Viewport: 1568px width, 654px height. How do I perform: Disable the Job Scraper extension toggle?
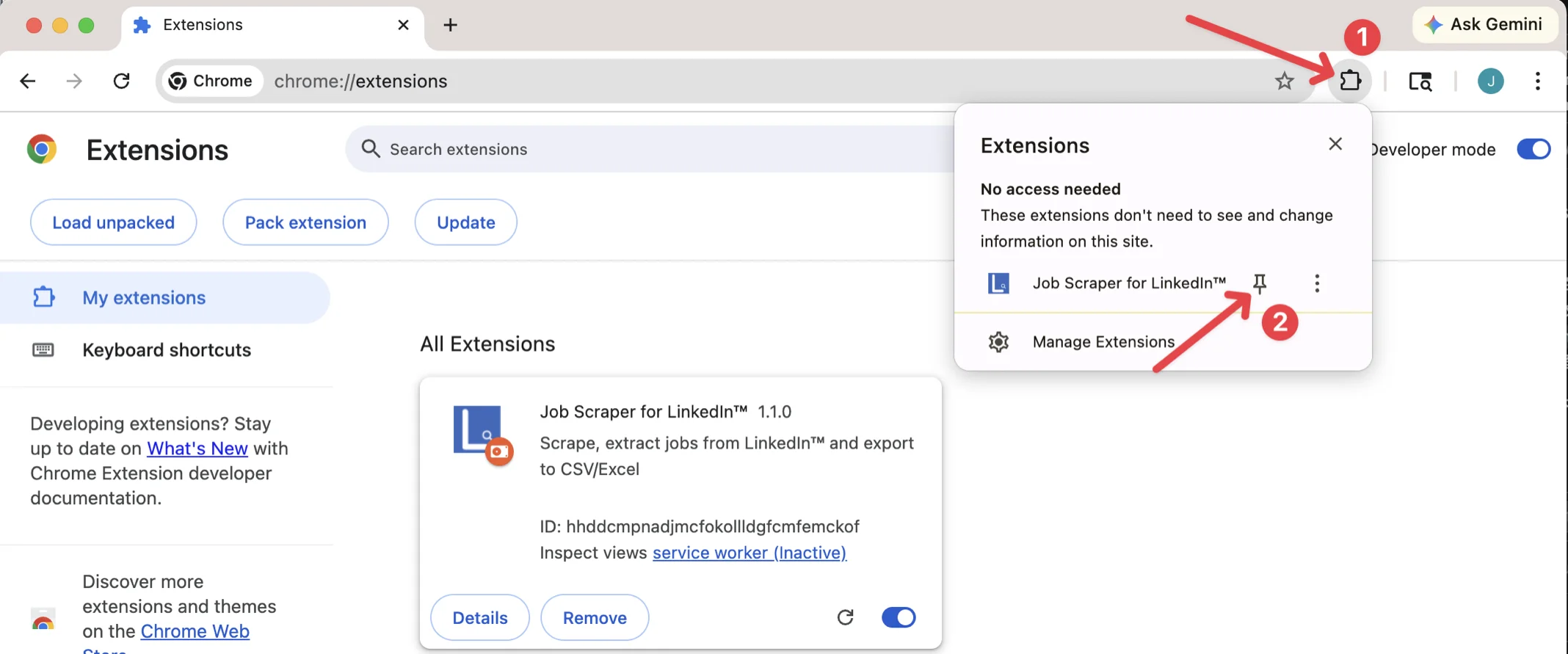coord(899,617)
